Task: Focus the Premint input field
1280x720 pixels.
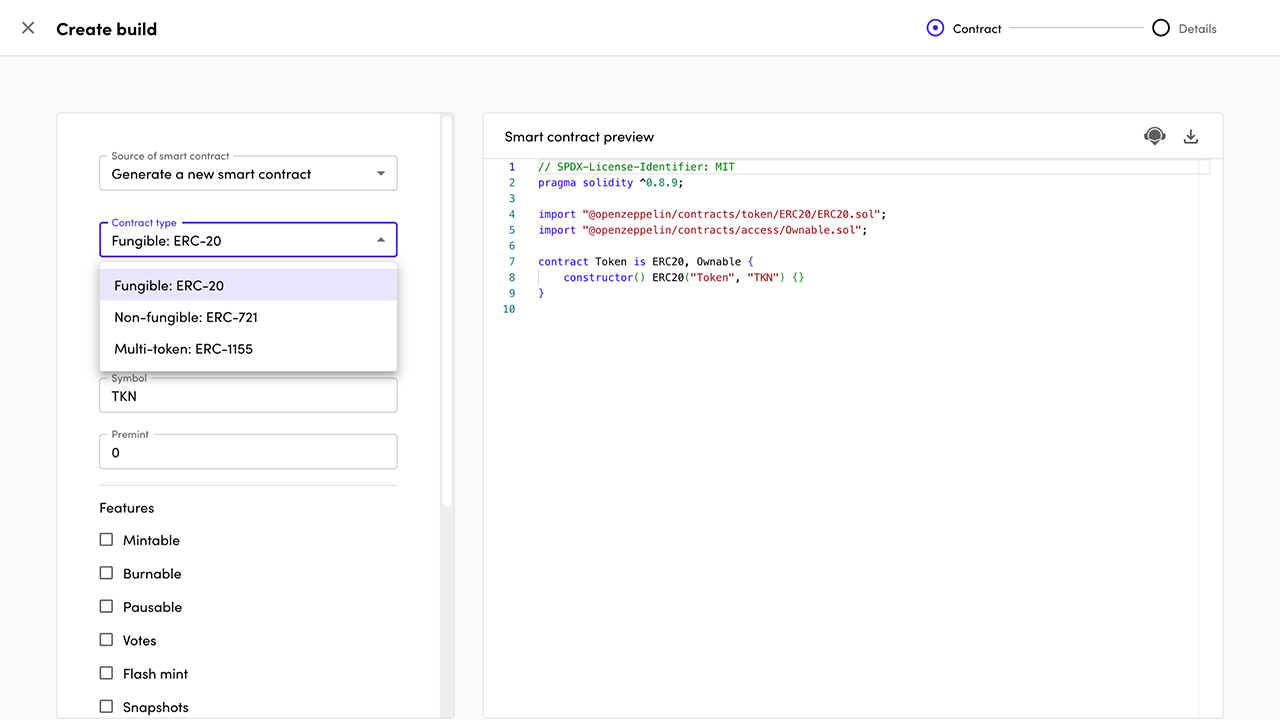Action: [x=248, y=453]
